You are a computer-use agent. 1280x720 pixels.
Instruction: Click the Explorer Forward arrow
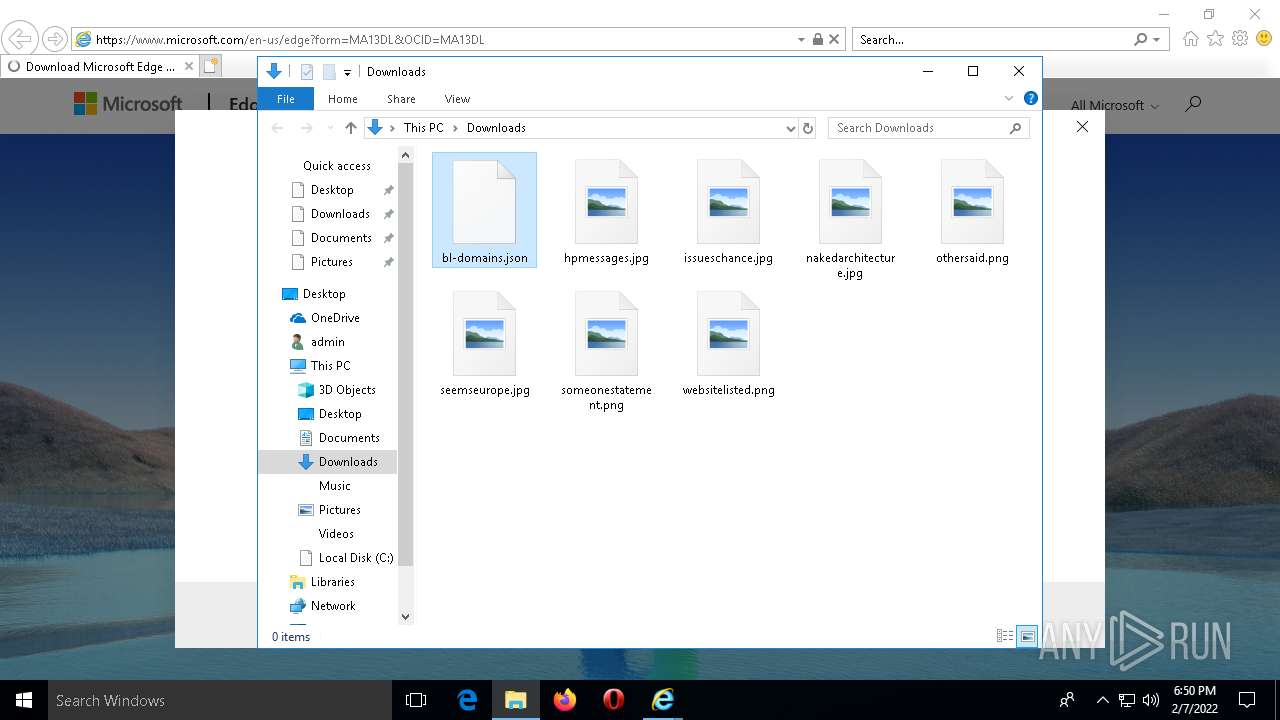(306, 128)
